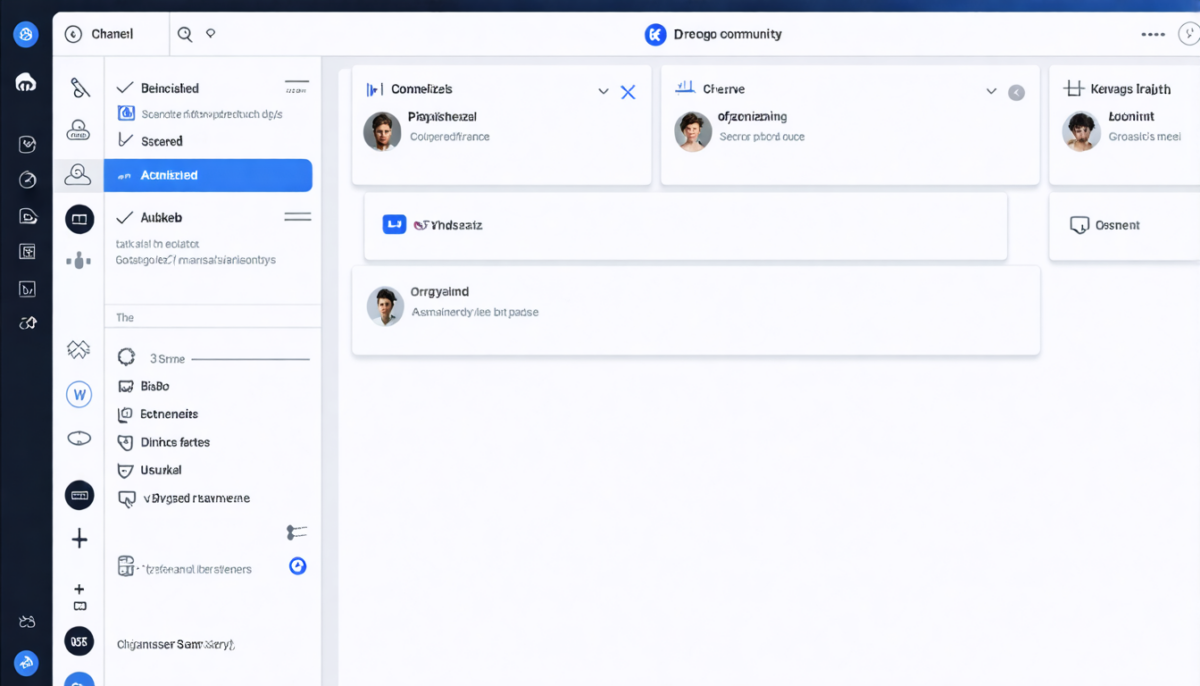Screen dimensions: 1200x686
Task: Click the icon next to Ectneneits
Action: [126, 414]
